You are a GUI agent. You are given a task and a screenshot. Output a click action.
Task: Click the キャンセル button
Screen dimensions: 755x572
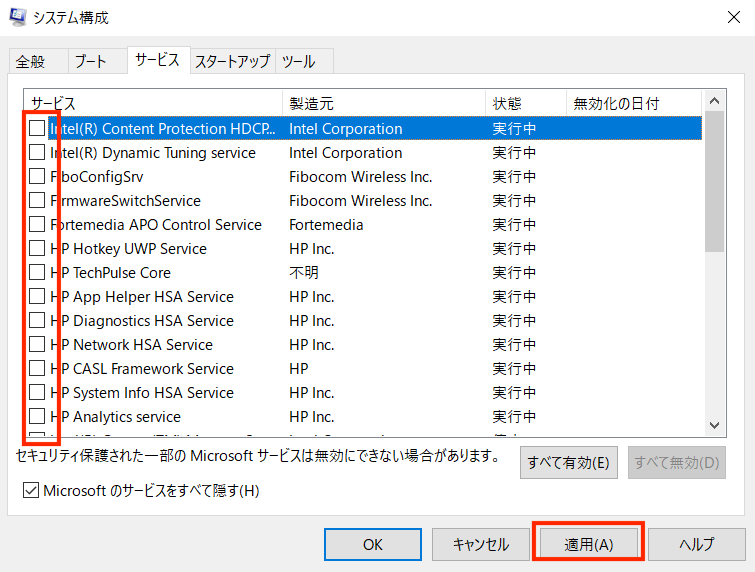coord(481,545)
